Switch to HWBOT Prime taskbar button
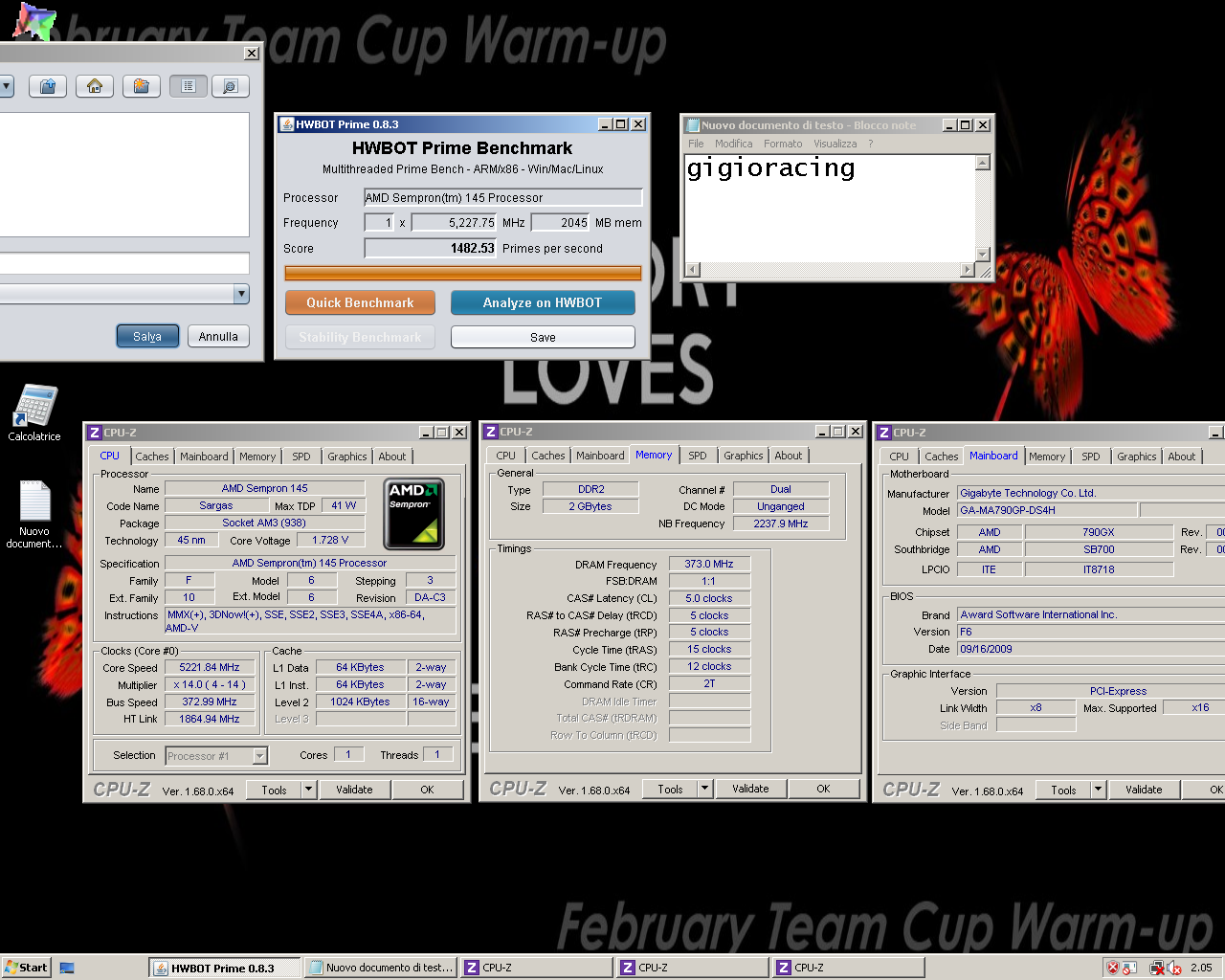 (225, 968)
